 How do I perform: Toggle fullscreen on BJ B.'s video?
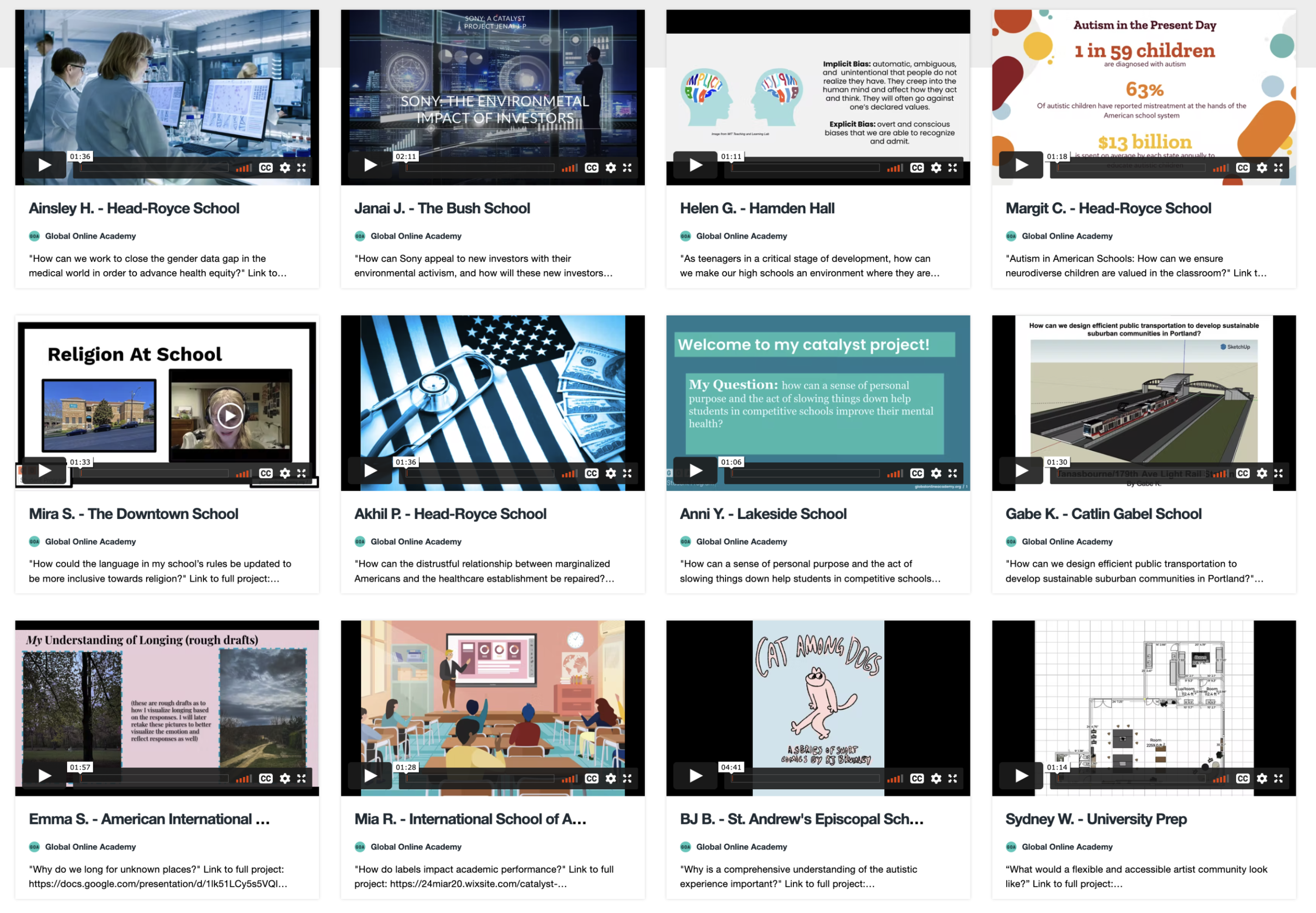coord(952,779)
